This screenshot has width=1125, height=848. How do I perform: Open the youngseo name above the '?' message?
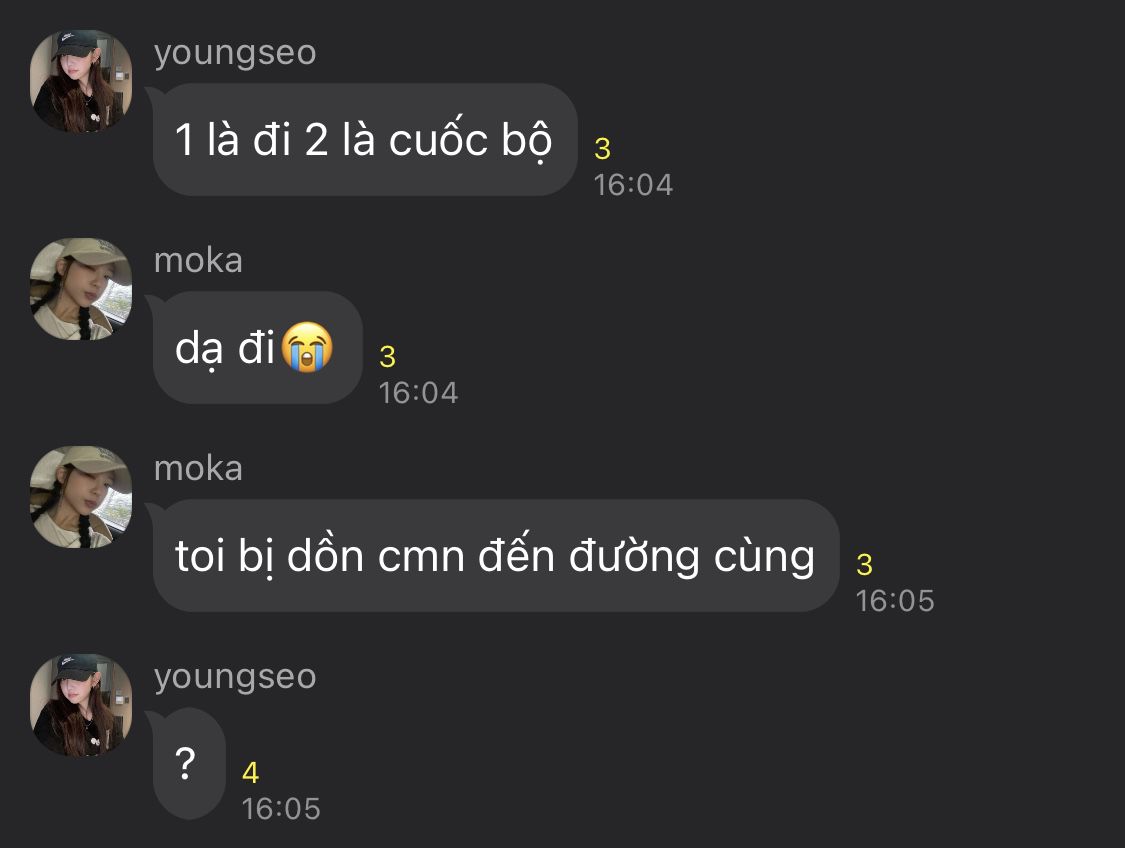click(x=235, y=678)
